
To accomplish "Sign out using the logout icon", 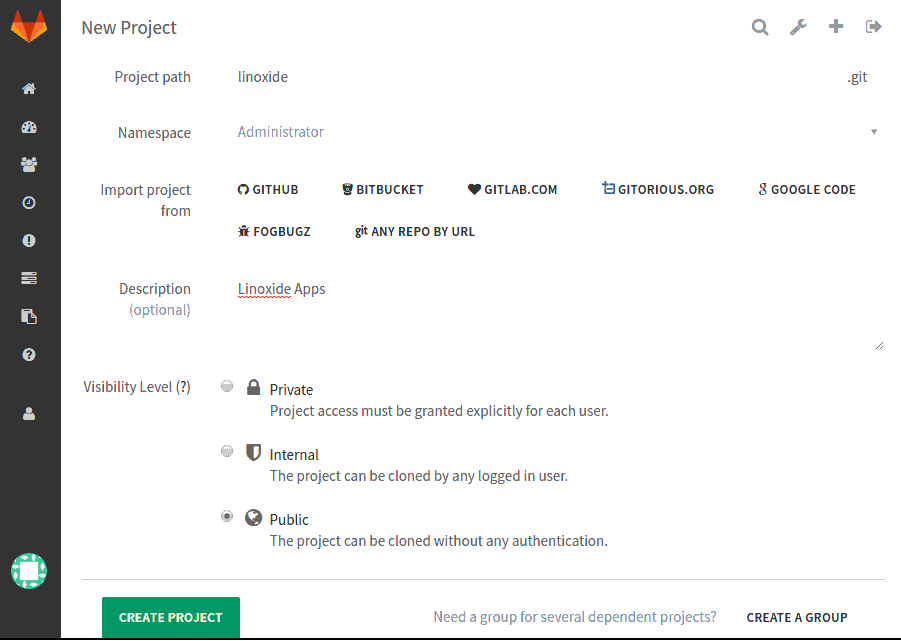I will tap(873, 26).
